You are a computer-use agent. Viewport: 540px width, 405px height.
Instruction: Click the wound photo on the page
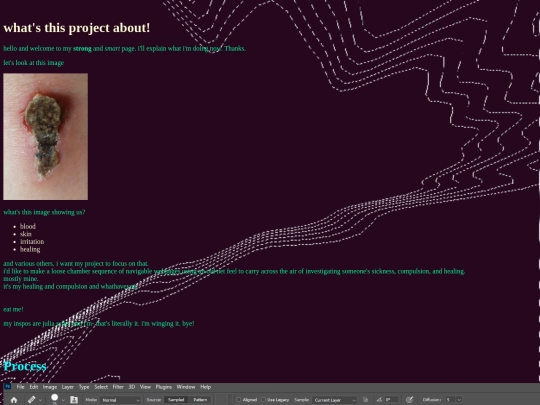coord(45,136)
